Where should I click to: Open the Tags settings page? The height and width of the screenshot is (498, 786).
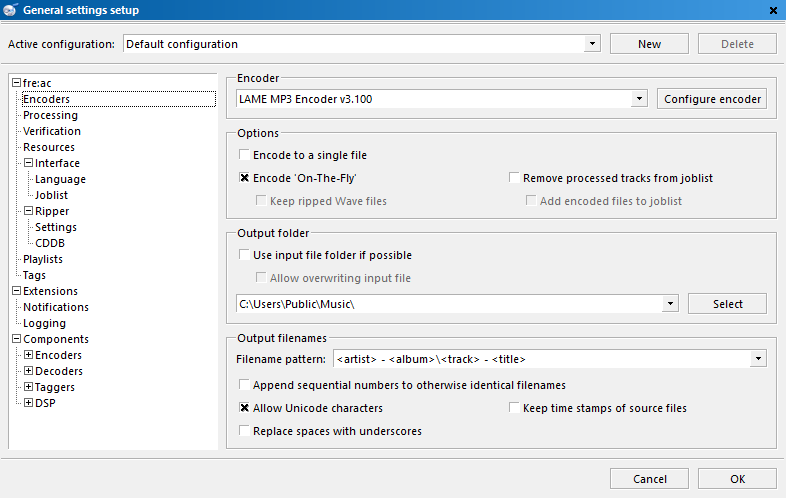pyautogui.click(x=34, y=275)
